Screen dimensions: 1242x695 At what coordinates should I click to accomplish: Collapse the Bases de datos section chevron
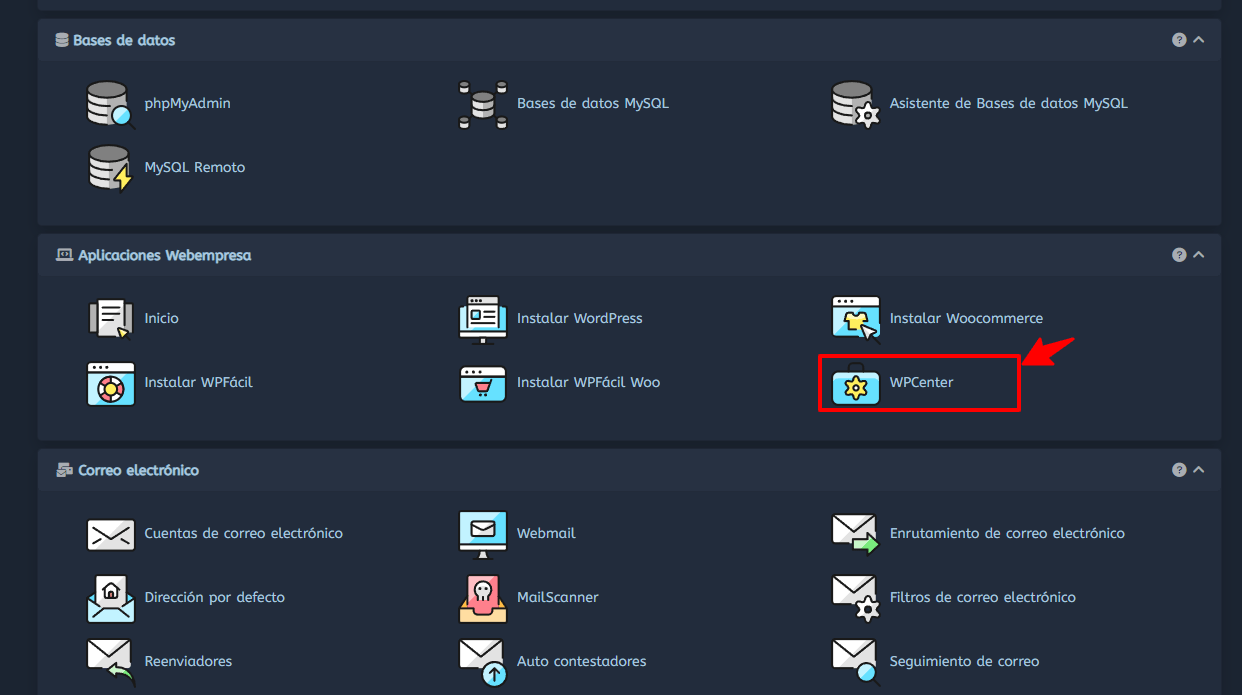point(1199,40)
